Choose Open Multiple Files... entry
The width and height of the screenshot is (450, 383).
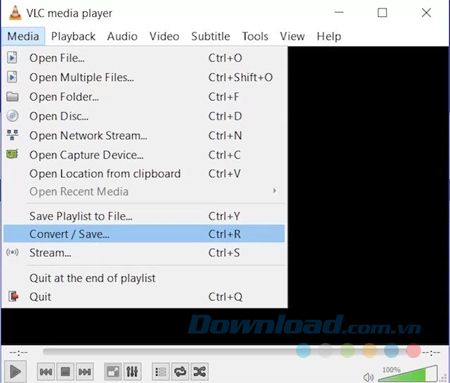tap(144, 77)
